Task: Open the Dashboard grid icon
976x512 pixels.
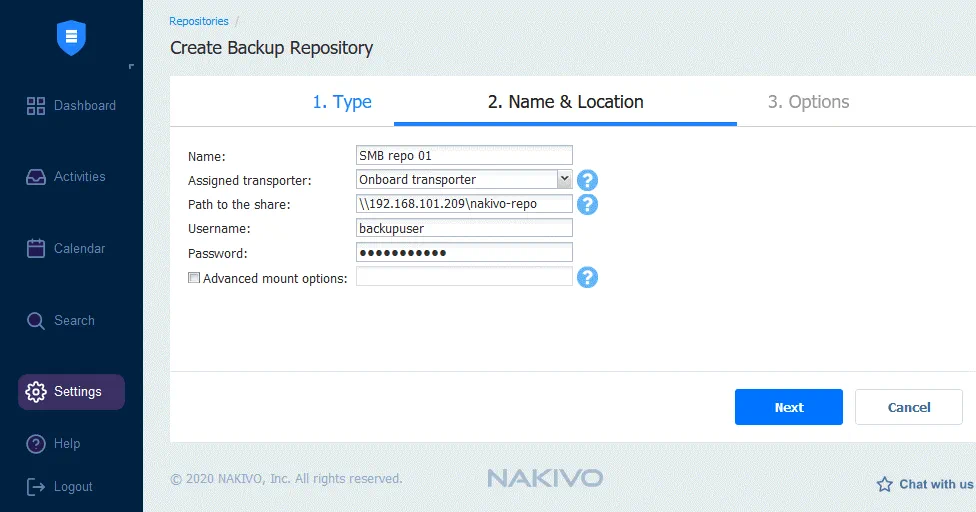Action: coord(36,106)
